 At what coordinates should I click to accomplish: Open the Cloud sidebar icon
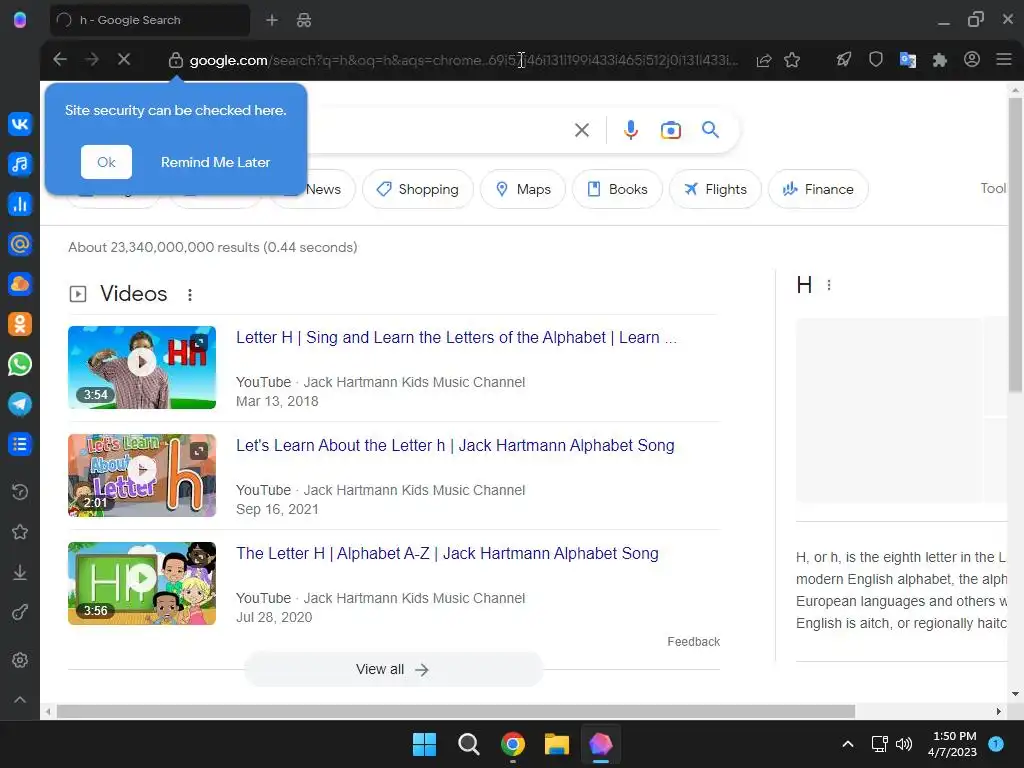click(x=20, y=284)
